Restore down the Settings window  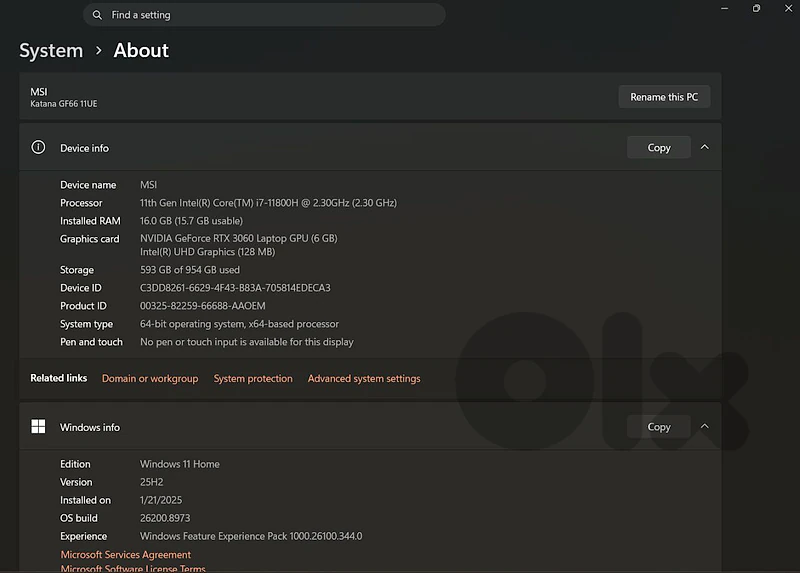coord(756,8)
